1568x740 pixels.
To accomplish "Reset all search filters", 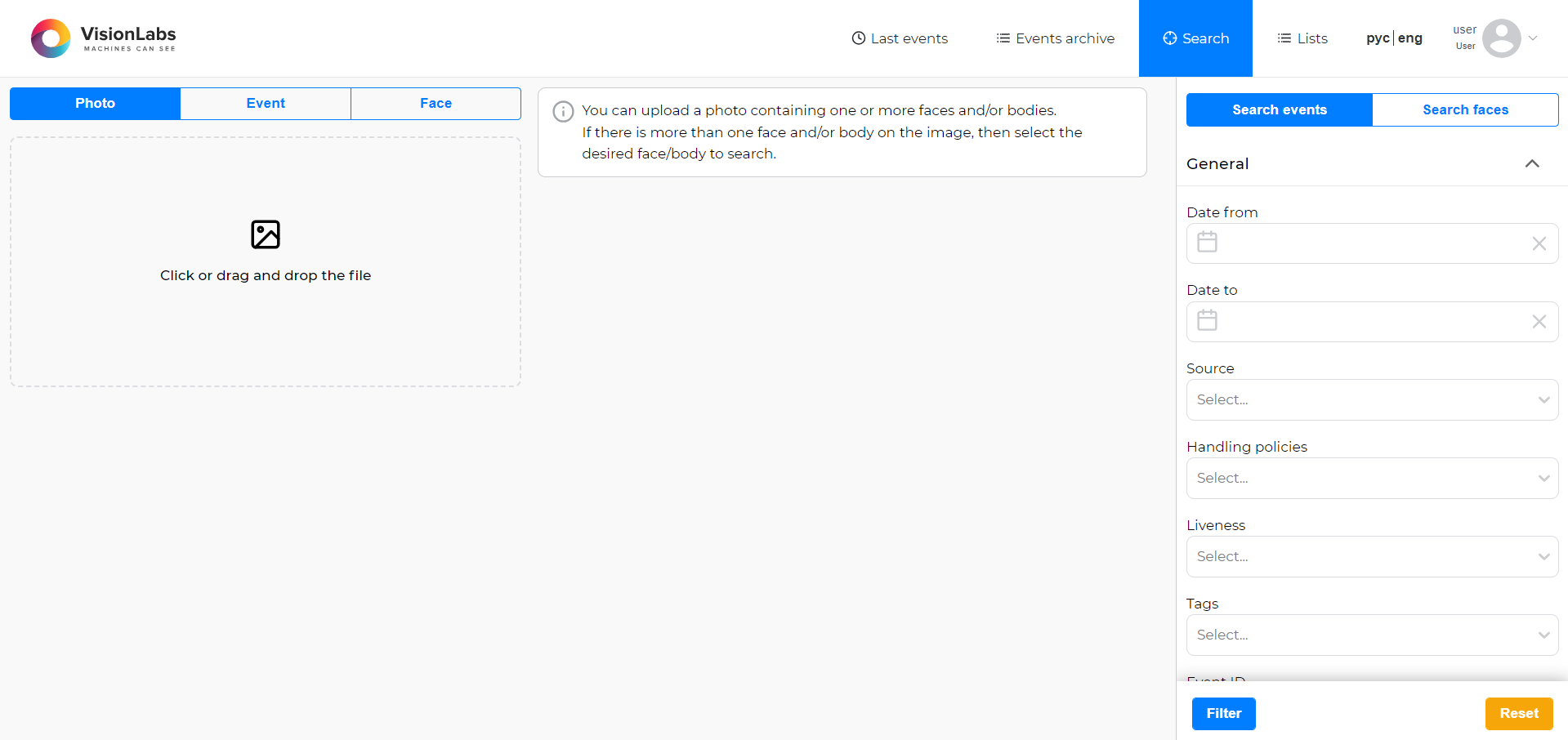I will coord(1518,713).
